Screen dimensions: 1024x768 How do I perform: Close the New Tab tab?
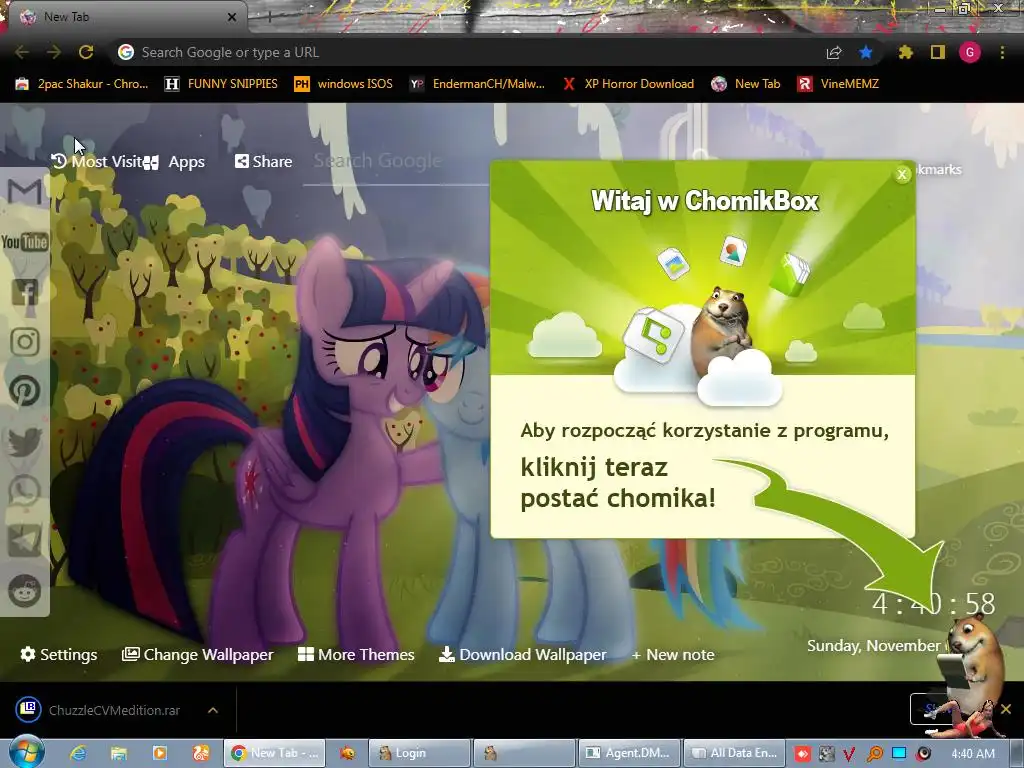tap(232, 17)
